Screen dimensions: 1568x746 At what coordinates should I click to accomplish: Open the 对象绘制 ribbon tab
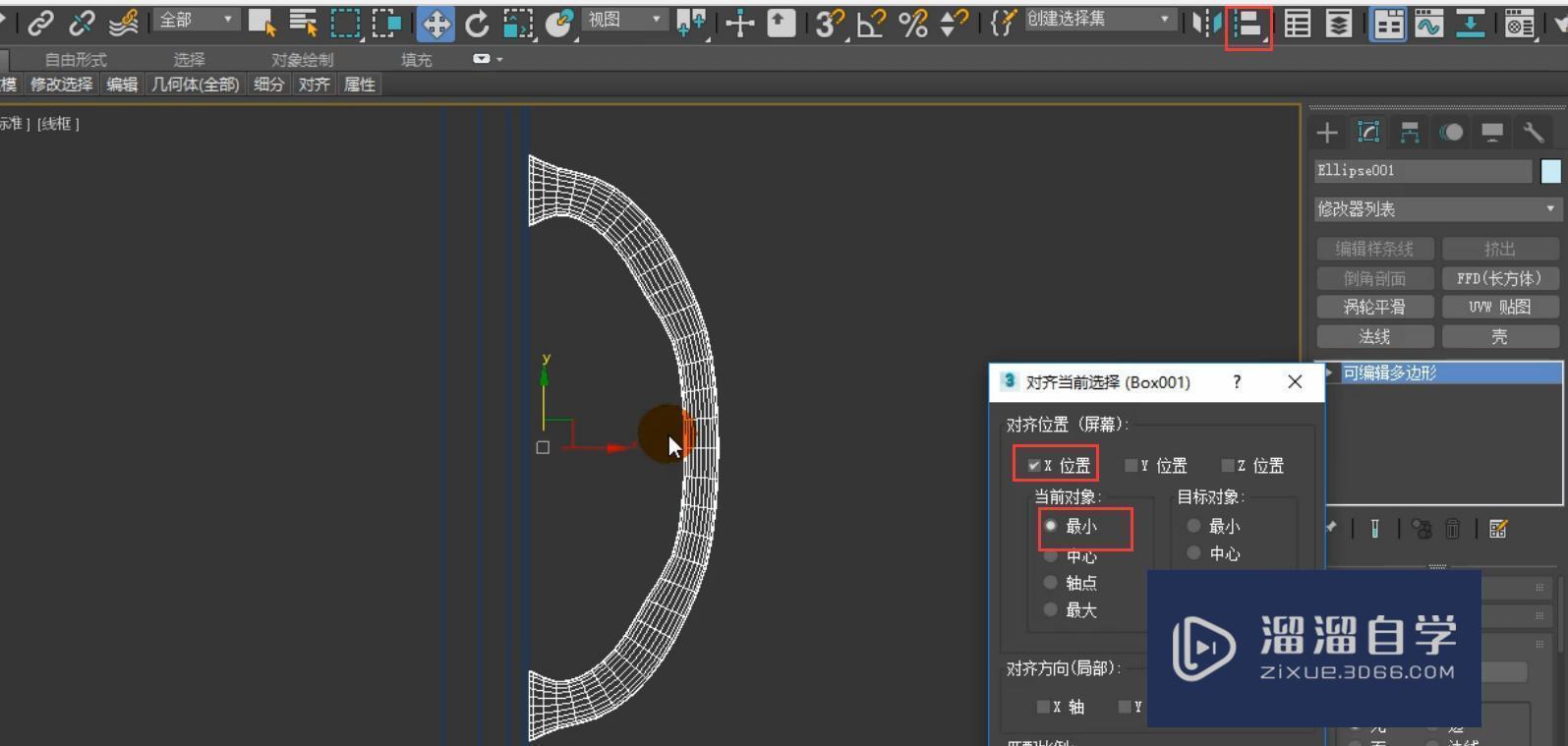point(303,60)
